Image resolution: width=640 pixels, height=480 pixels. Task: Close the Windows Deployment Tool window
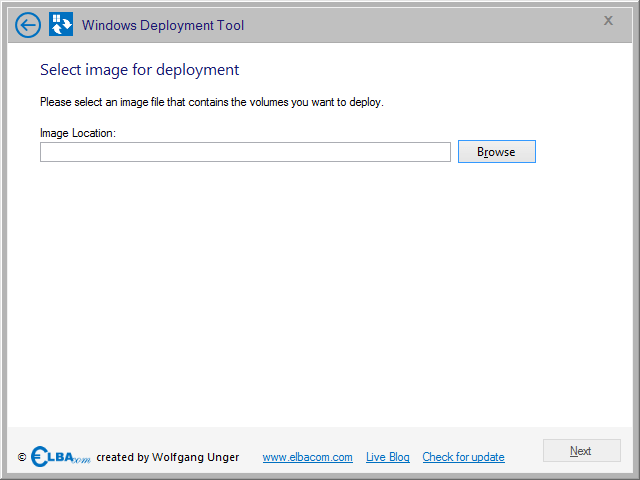pyautogui.click(x=608, y=20)
